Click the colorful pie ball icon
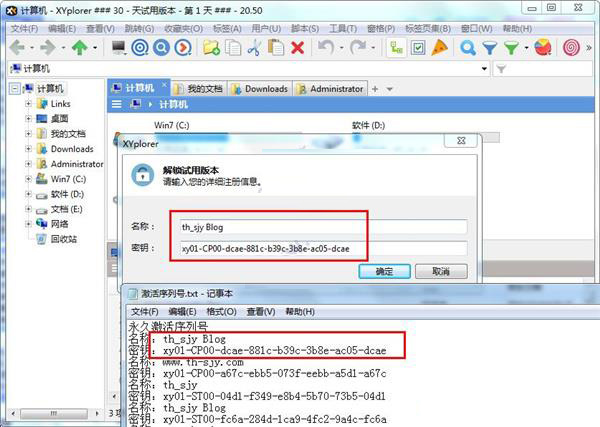Viewport: 600px width, 427px height. click(x=543, y=47)
